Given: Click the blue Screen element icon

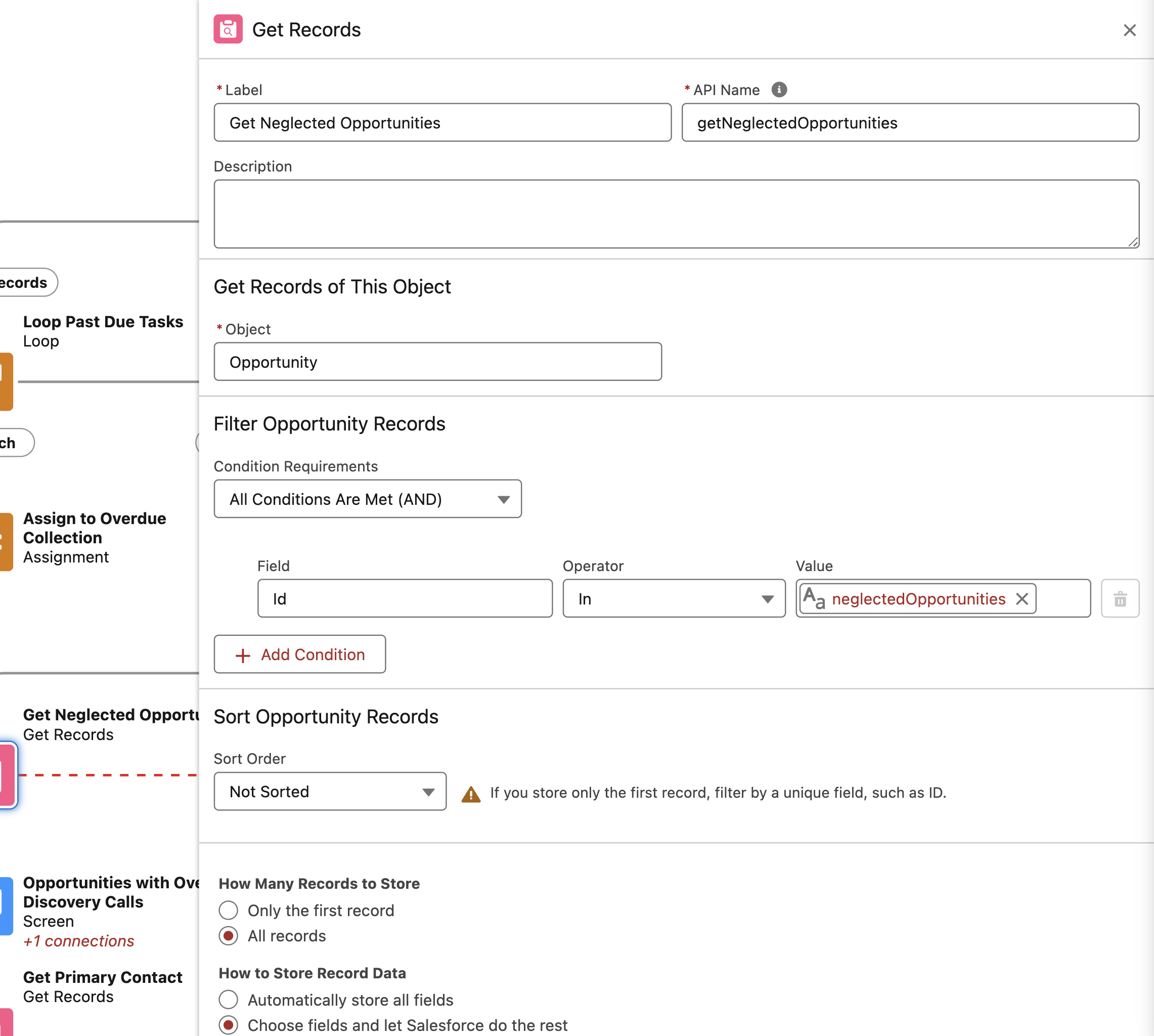Looking at the screenshot, I should [6, 905].
